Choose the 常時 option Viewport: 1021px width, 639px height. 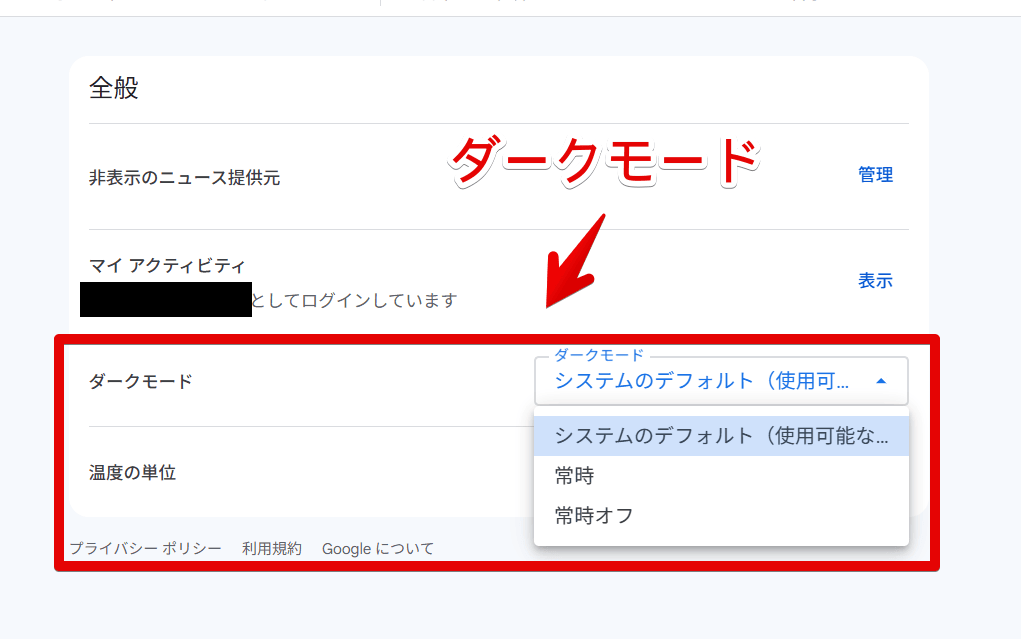coord(721,476)
